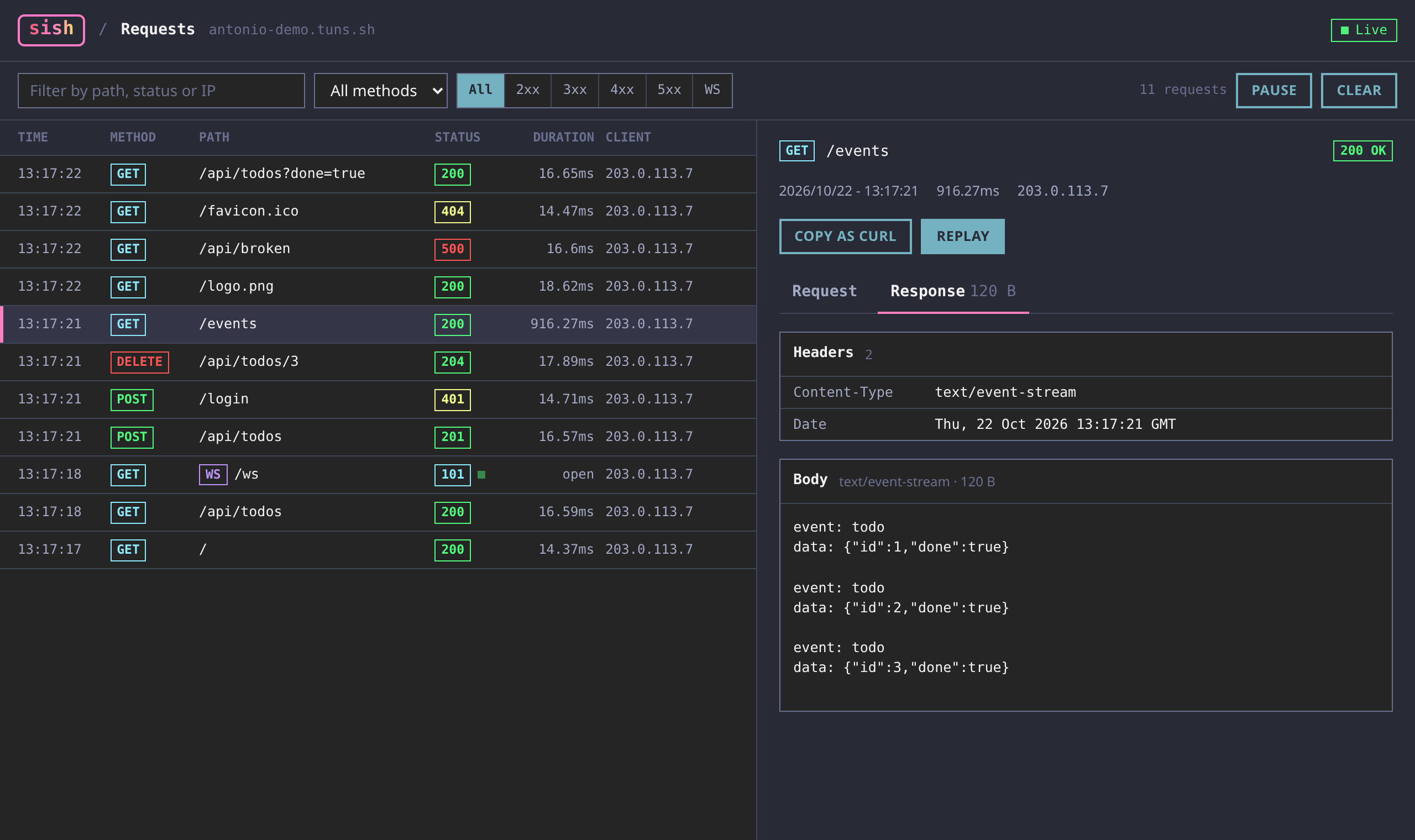
Task: Click the 201 status badge
Action: pyautogui.click(x=453, y=437)
